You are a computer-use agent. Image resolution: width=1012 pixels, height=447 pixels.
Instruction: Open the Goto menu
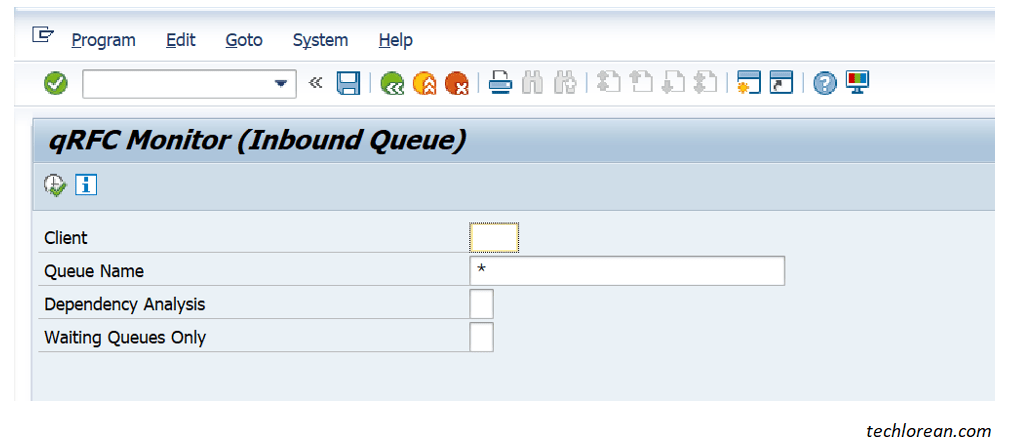point(244,41)
